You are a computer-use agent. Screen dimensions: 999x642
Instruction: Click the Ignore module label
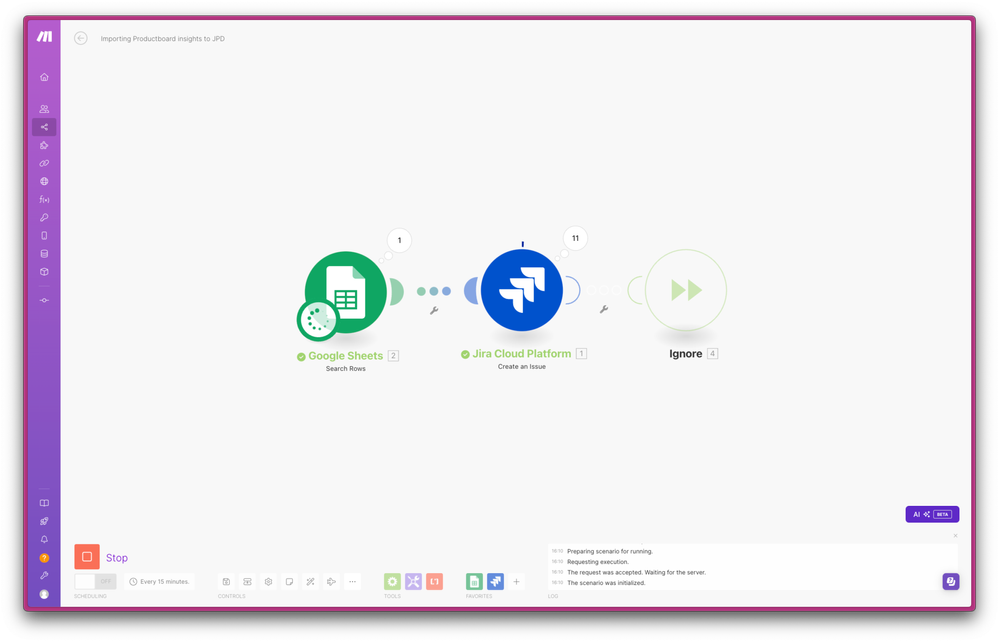point(686,353)
